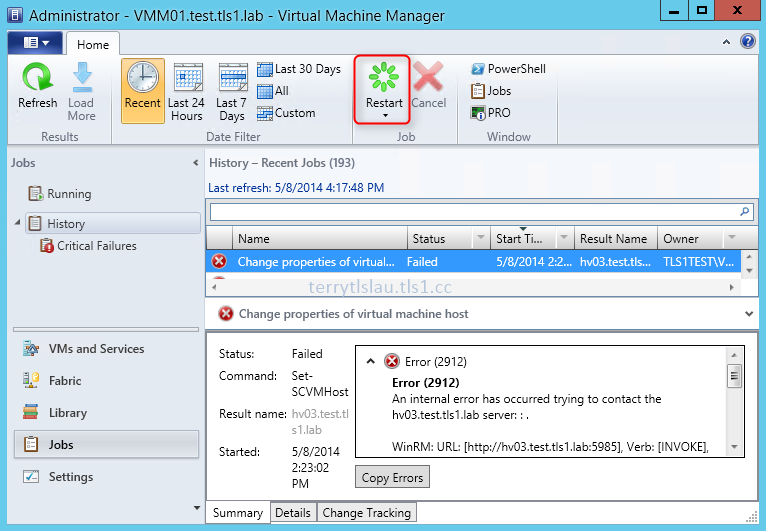Image resolution: width=766 pixels, height=531 pixels.
Task: Select the Recent date filter
Action: (x=143, y=90)
